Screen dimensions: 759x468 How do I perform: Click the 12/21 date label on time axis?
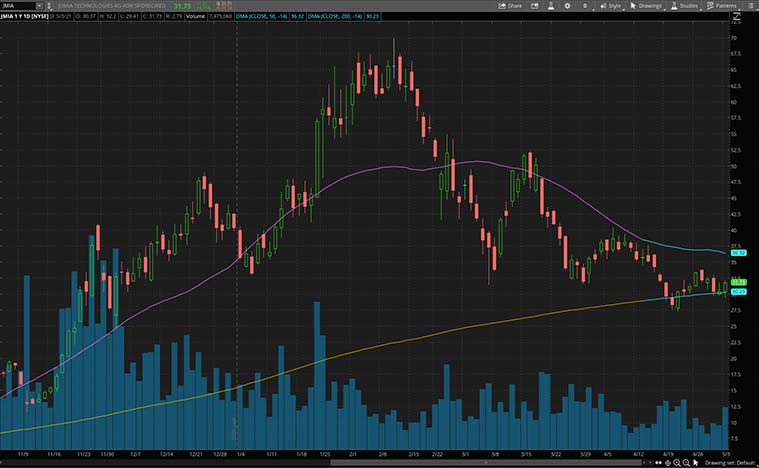click(x=196, y=454)
